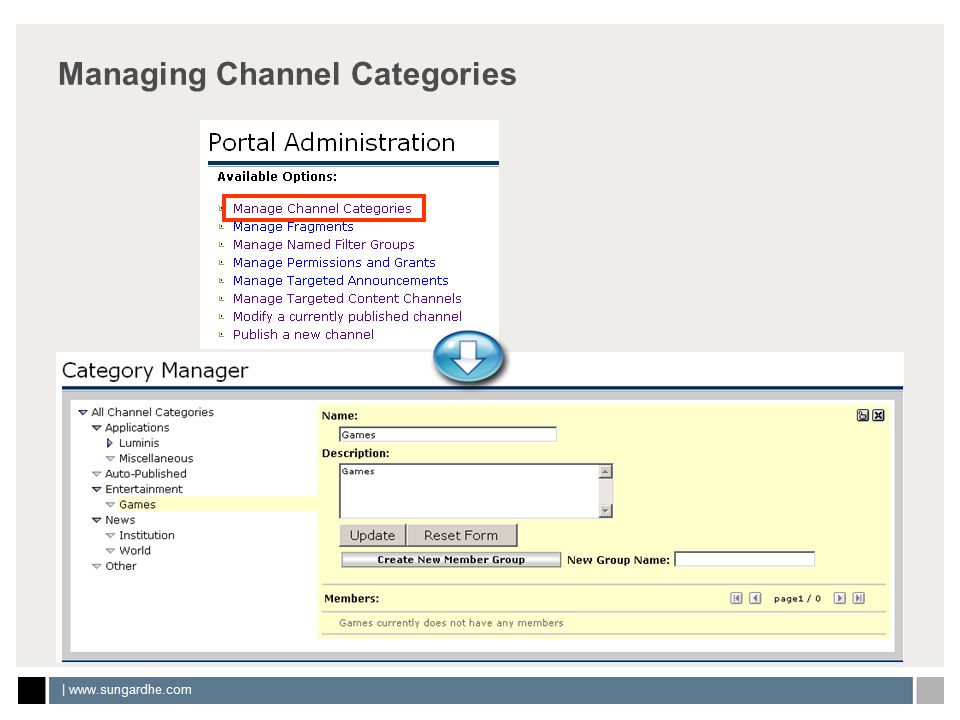Image resolution: width=960 pixels, height=720 pixels.
Task: Toggle the Miscellaneous node triangle
Action: (x=110, y=459)
